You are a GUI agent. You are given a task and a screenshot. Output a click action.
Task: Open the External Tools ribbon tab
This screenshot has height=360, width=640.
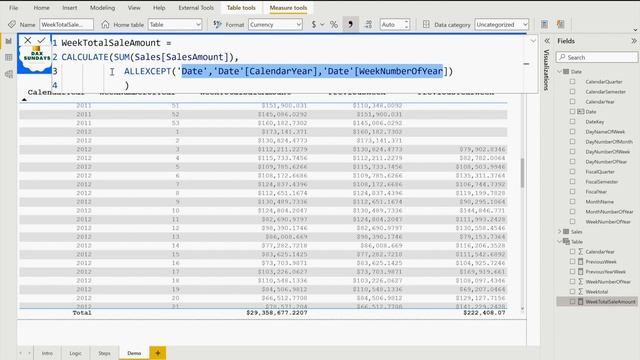pyautogui.click(x=196, y=8)
